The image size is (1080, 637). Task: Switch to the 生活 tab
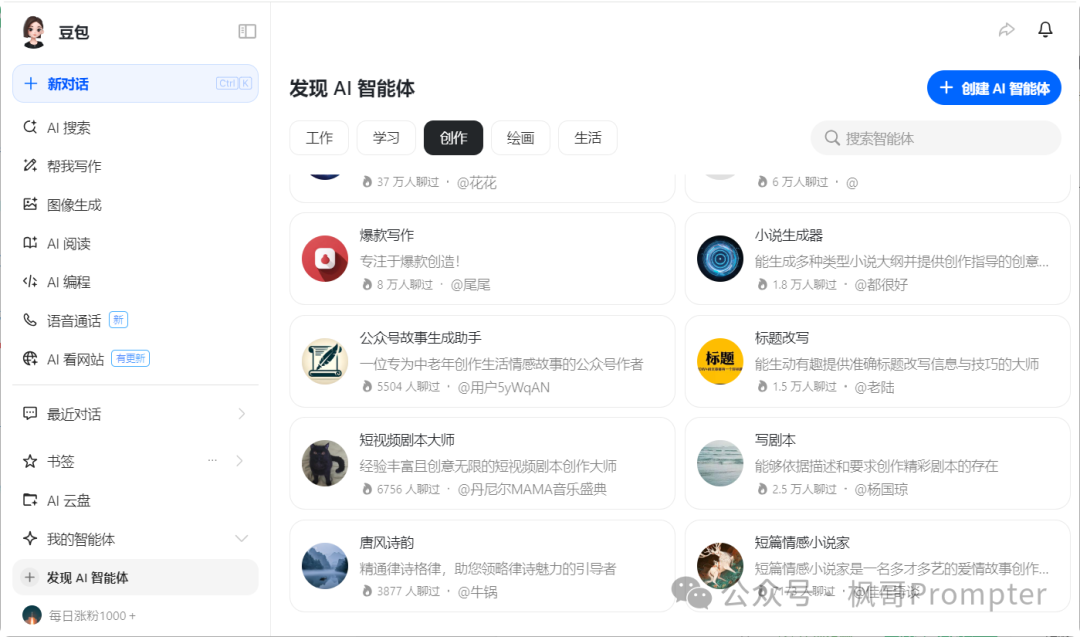[588, 138]
